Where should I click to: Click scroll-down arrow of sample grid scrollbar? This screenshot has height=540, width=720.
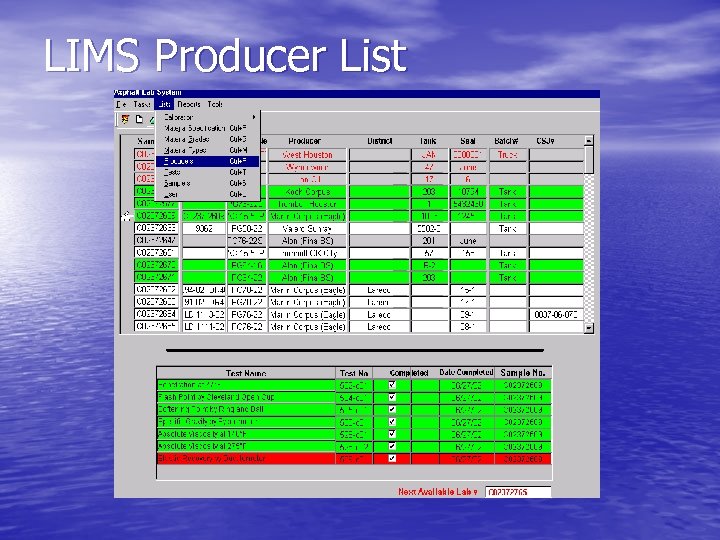coord(589,328)
